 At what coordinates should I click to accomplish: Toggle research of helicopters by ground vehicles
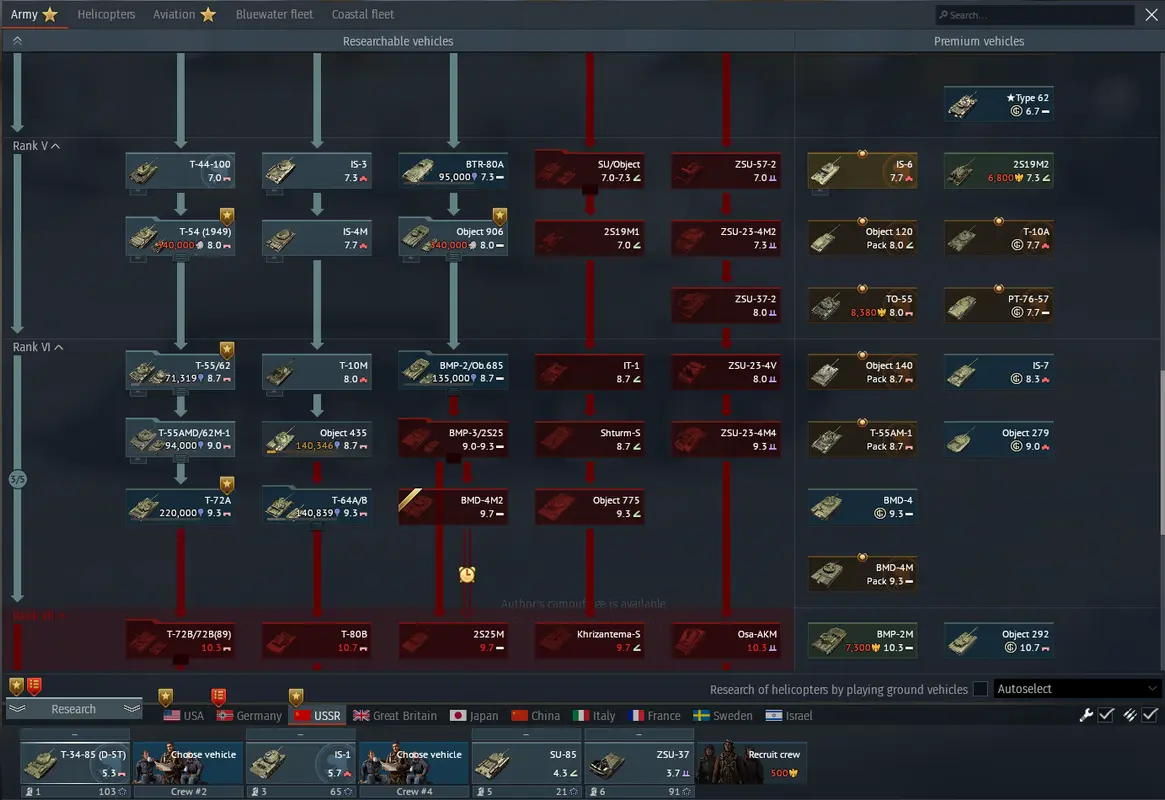980,689
